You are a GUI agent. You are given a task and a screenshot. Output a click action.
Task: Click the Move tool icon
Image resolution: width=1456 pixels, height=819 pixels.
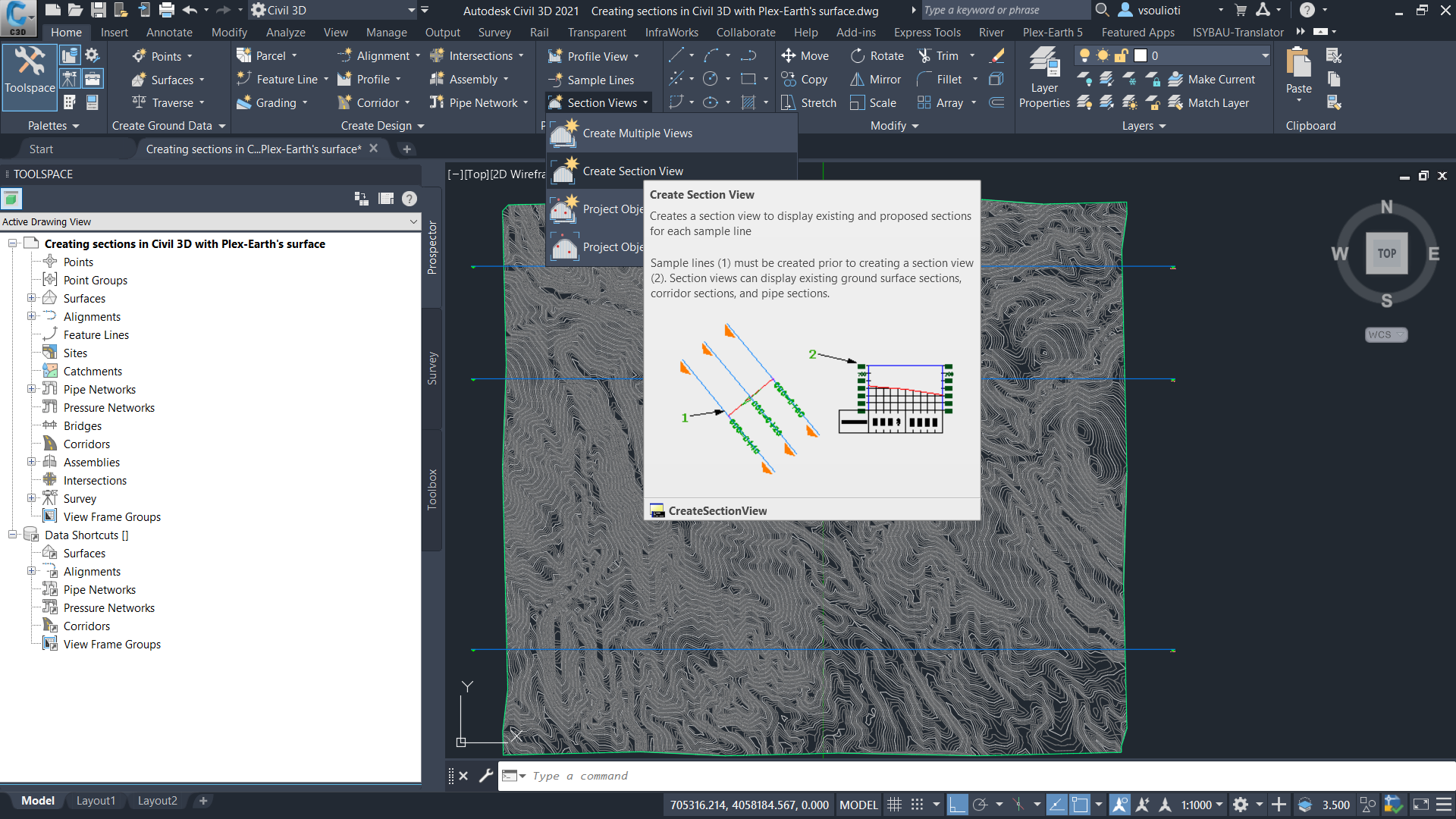coord(789,56)
